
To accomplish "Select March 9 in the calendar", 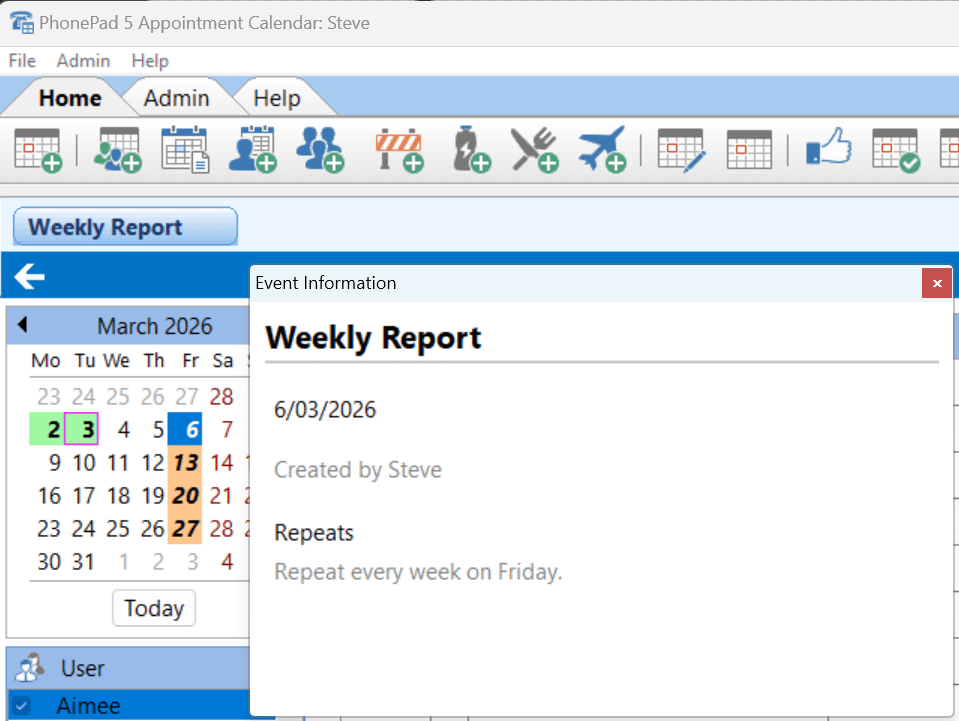I will (x=54, y=462).
